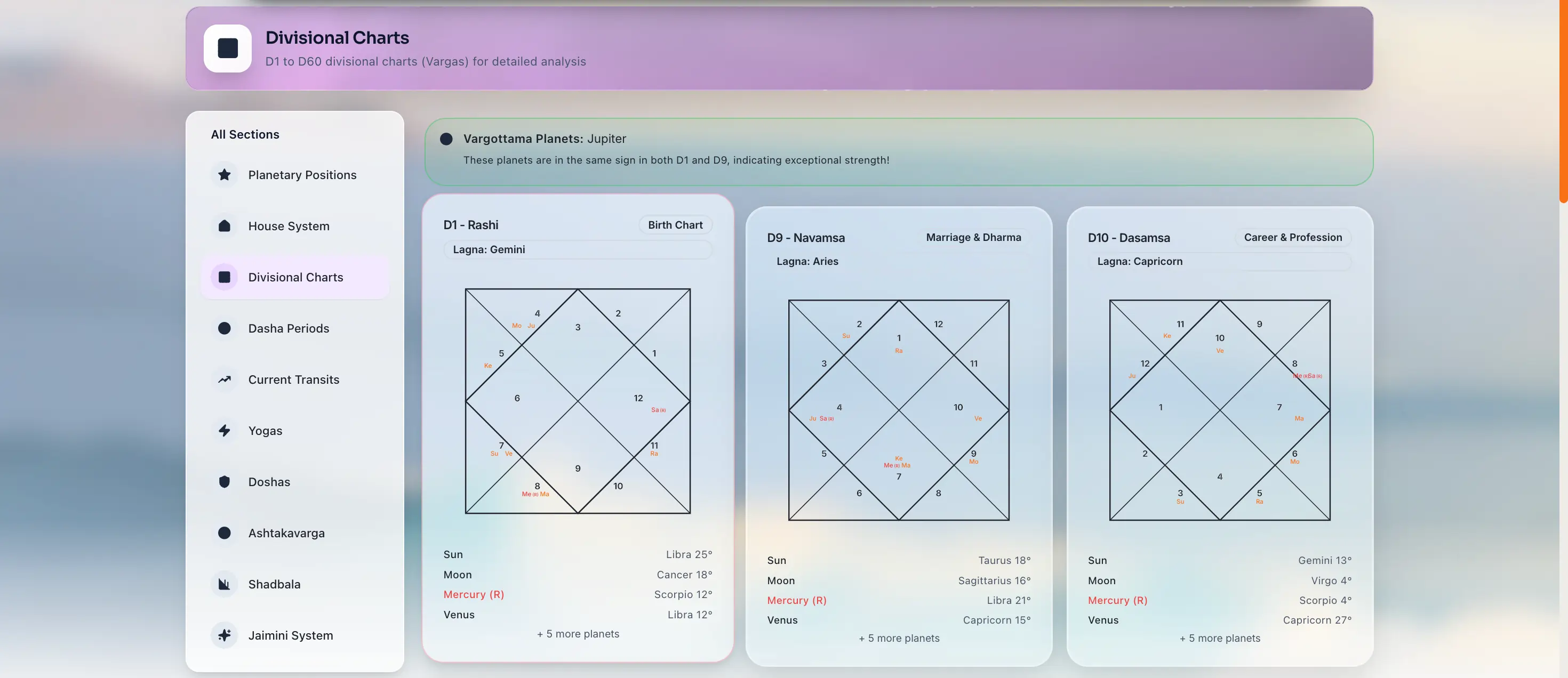The height and width of the screenshot is (678, 1568).
Task: Click the Birth Chart badge
Action: click(x=675, y=225)
